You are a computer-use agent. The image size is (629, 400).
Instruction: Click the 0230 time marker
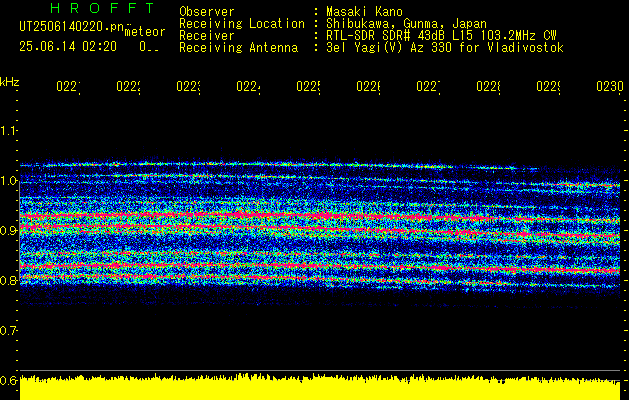point(610,86)
